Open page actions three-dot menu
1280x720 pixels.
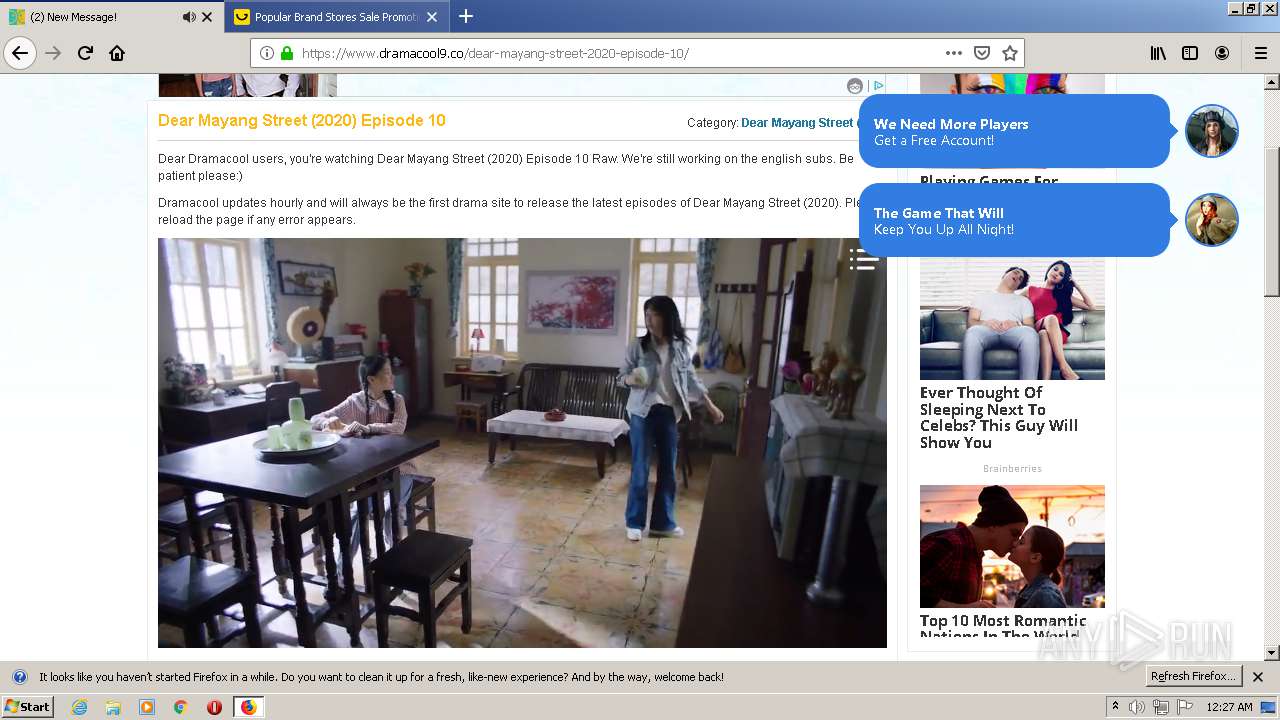(x=954, y=53)
